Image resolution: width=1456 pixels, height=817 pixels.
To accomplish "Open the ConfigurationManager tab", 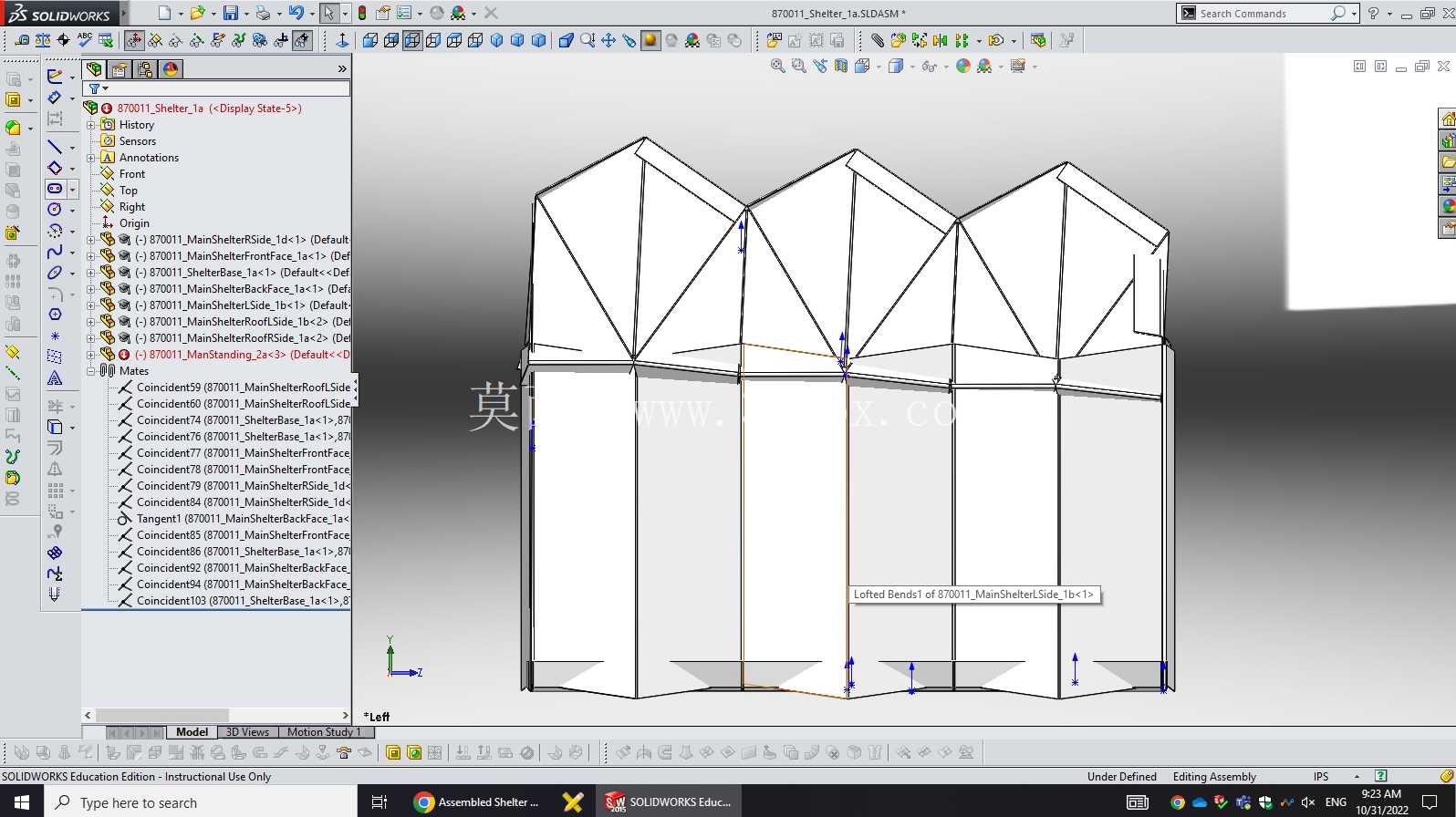I will coord(145,69).
